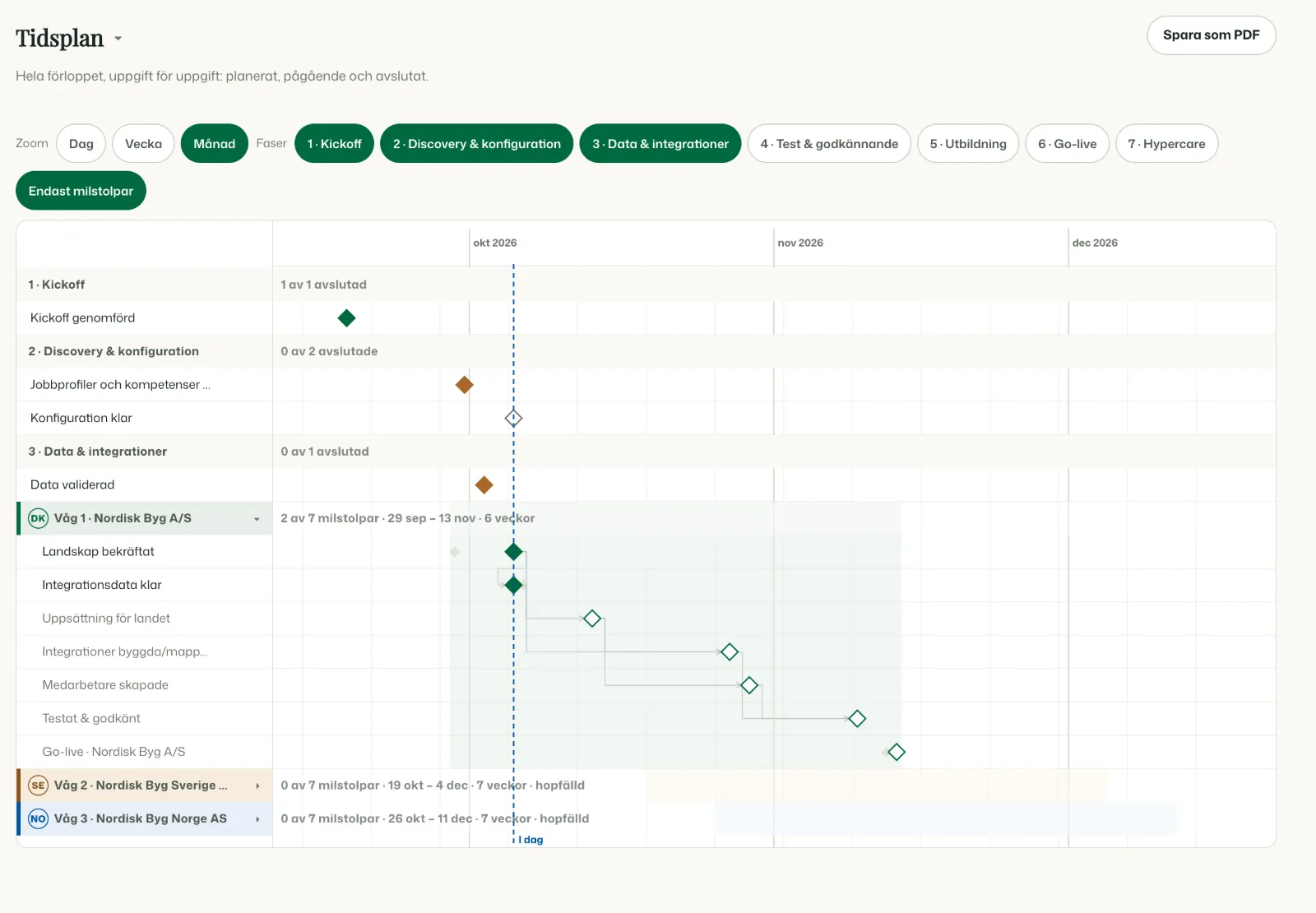Click the I dag today marker label
The width and height of the screenshot is (1316, 913).
coord(531,840)
